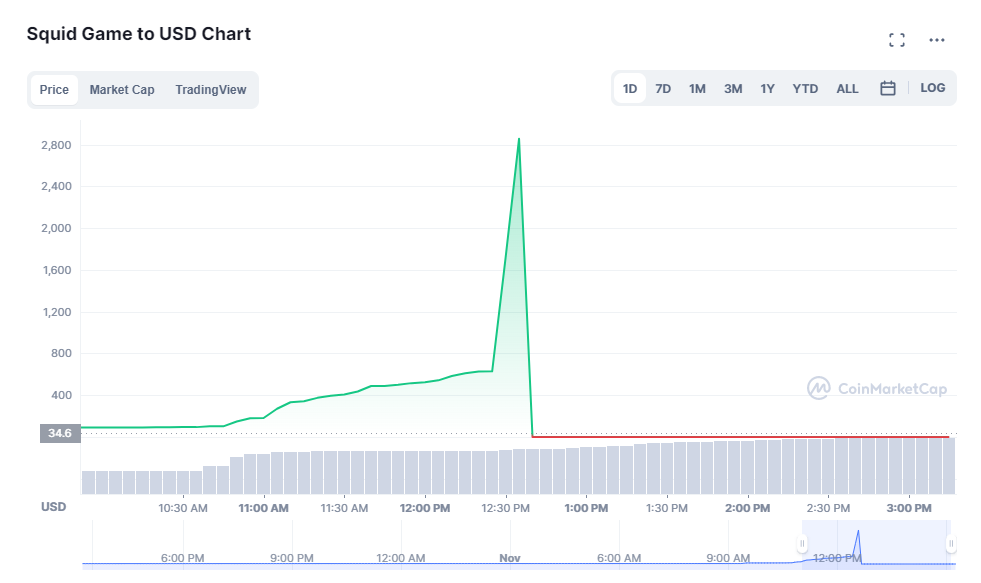
Task: Click the highlighted window in range navigator
Action: [877, 544]
